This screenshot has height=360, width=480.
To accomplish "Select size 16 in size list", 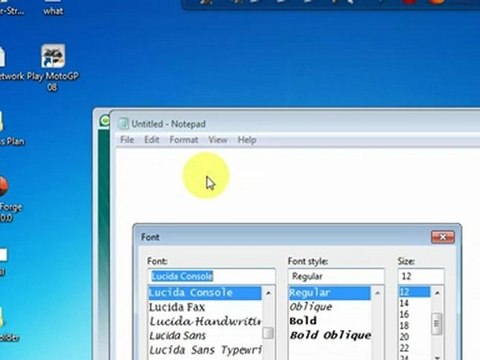I will pyautogui.click(x=415, y=314).
